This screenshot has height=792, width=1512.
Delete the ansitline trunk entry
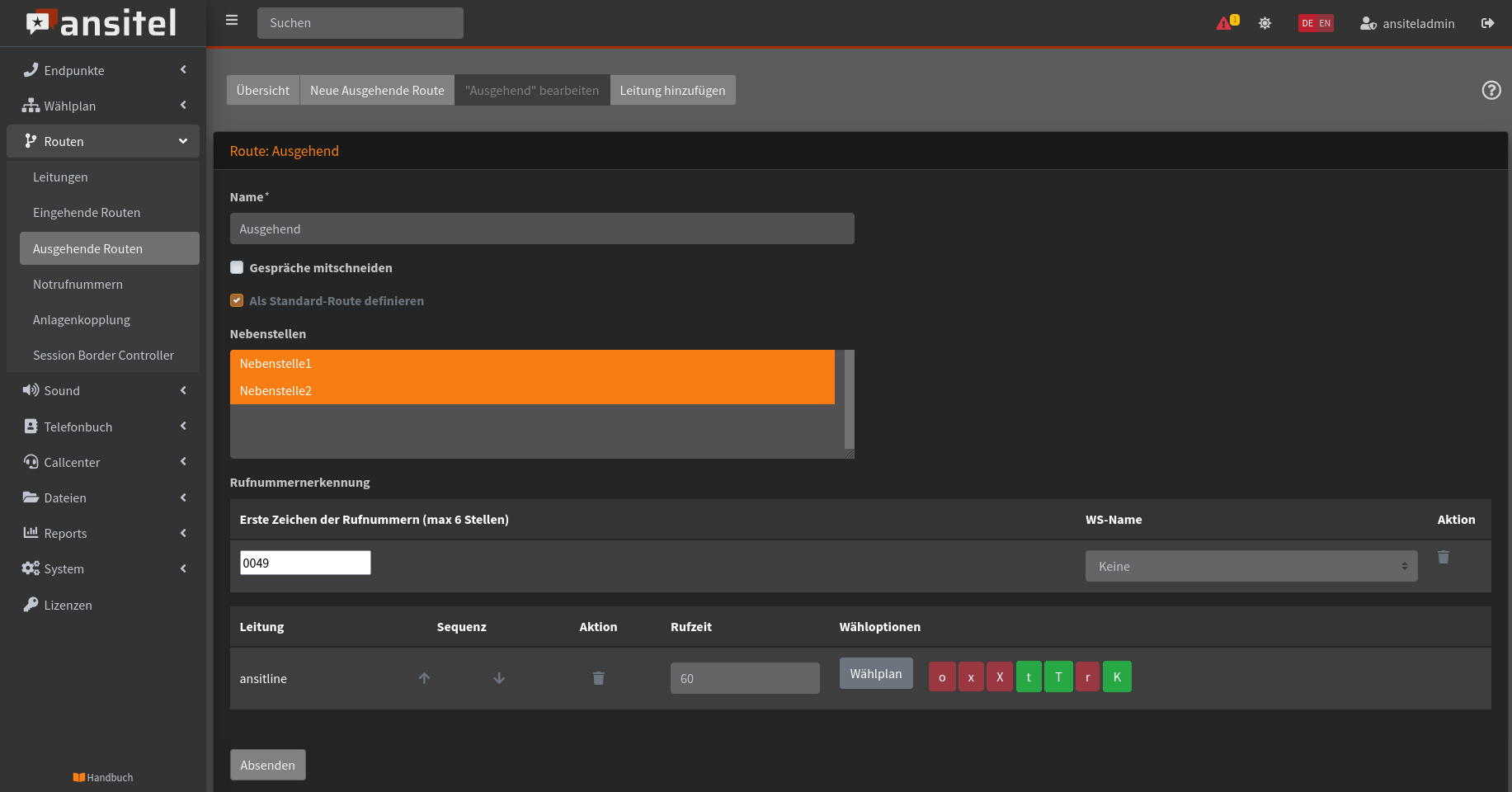(x=598, y=678)
